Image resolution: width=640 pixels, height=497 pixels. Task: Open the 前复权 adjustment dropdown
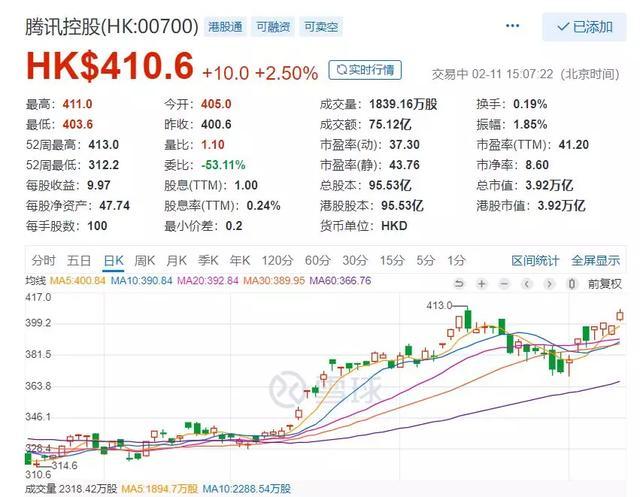point(604,284)
